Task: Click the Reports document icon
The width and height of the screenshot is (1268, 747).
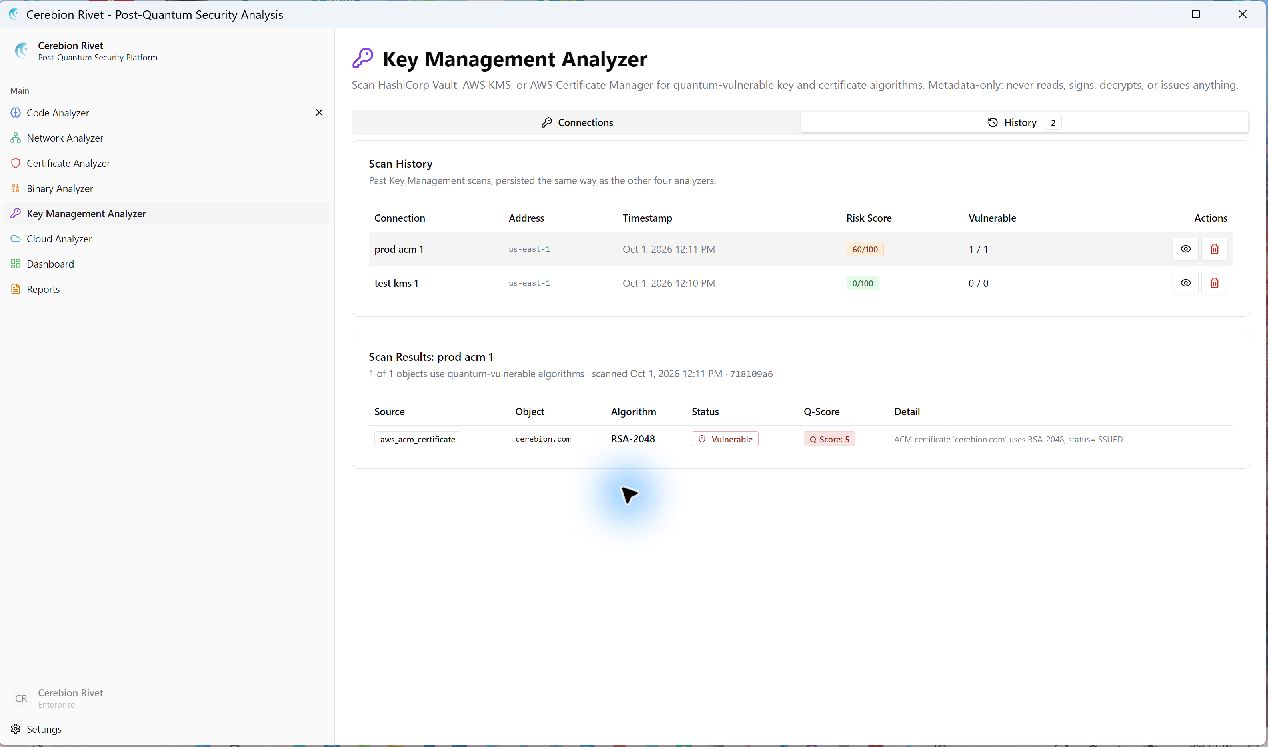Action: (15, 289)
